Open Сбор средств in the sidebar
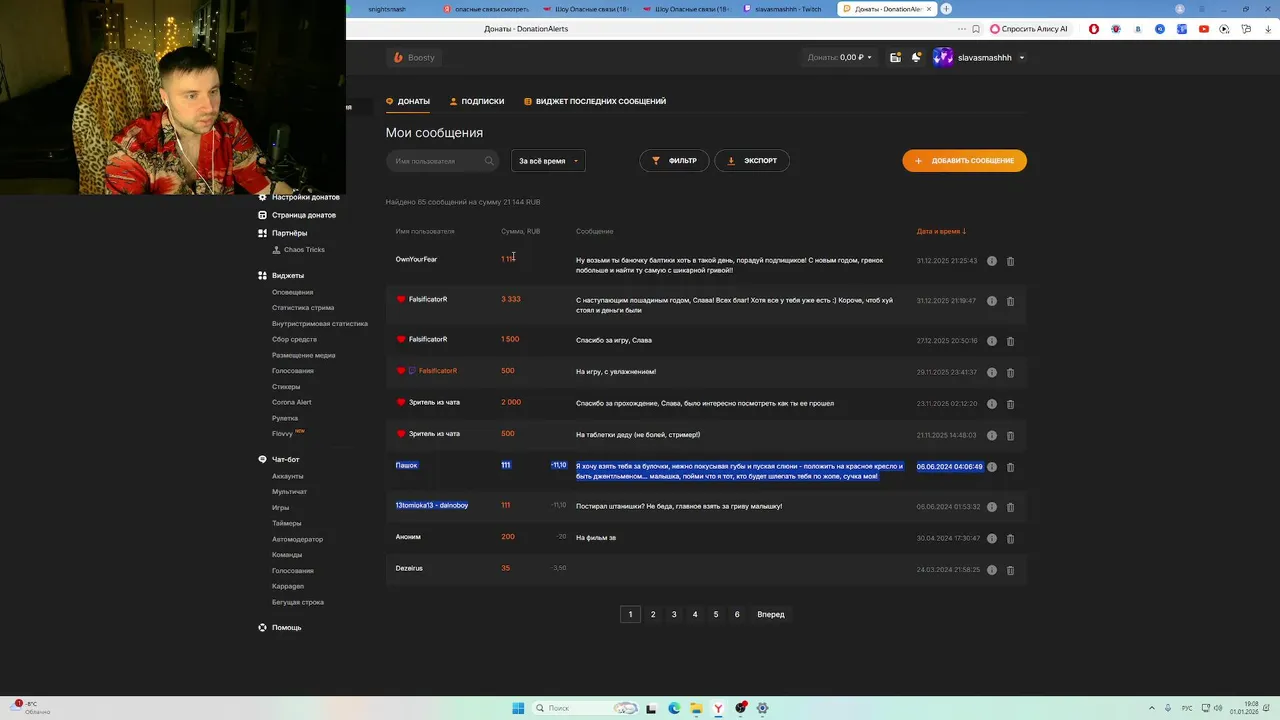 [294, 340]
